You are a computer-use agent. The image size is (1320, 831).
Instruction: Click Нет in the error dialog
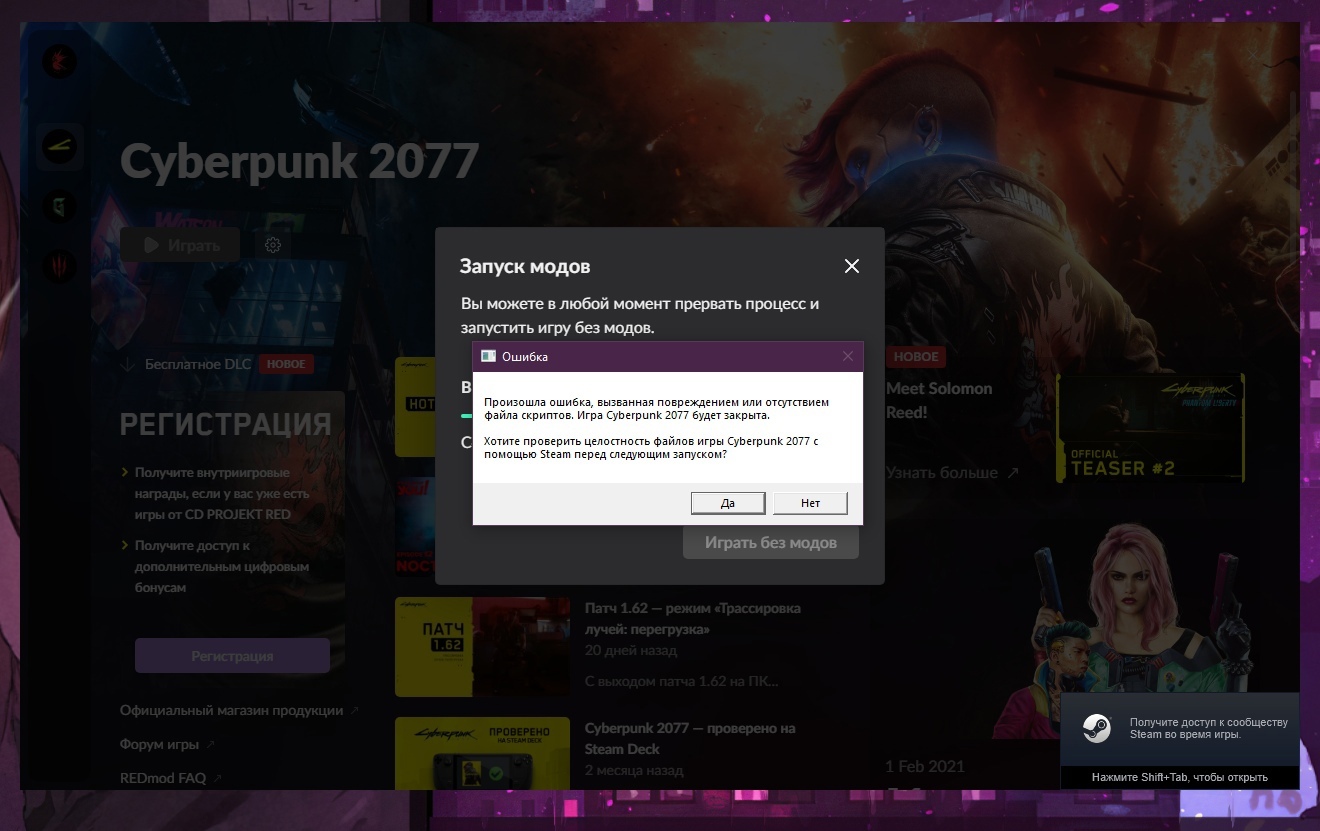point(810,503)
